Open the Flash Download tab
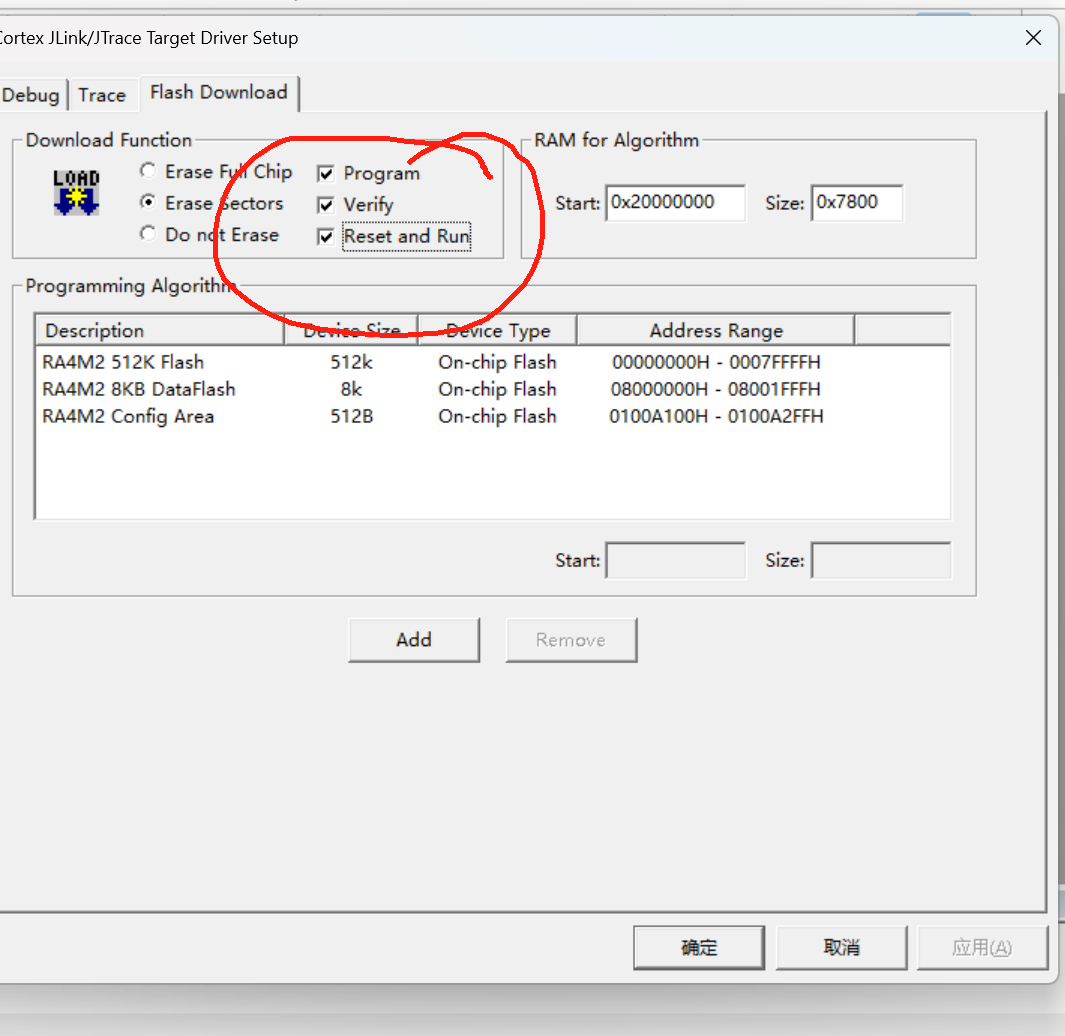Viewport: 1065px width, 1036px height. [219, 92]
